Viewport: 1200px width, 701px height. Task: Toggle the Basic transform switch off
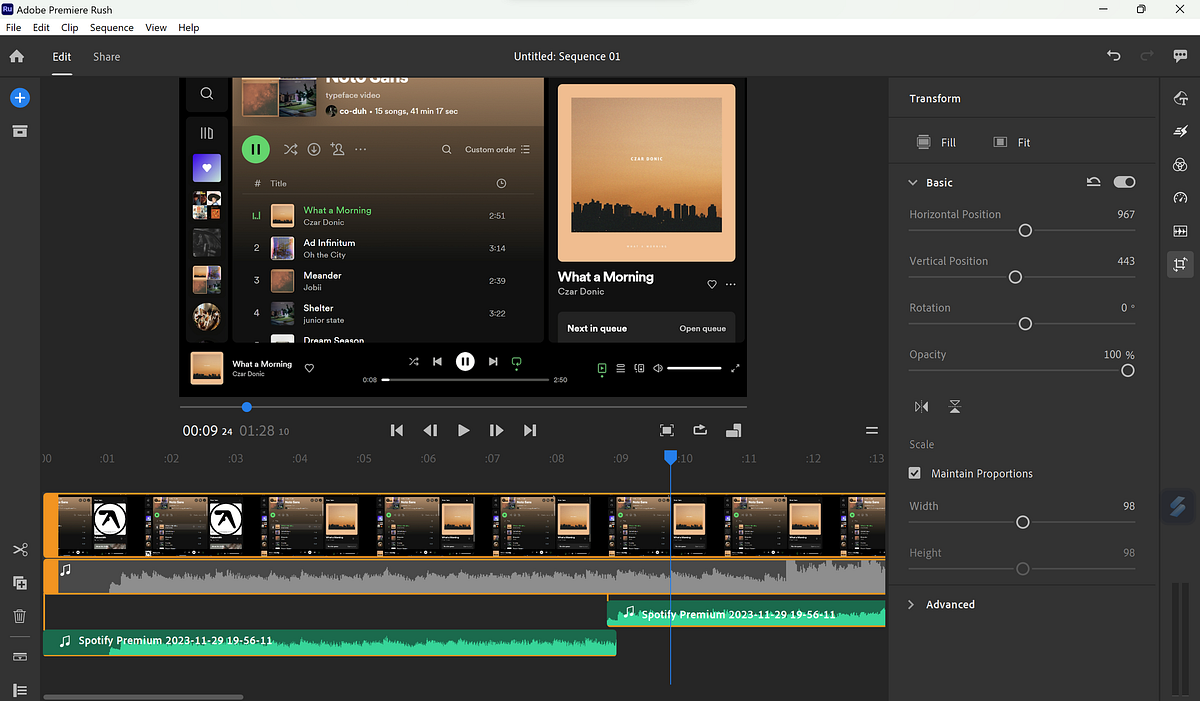[x=1124, y=181]
